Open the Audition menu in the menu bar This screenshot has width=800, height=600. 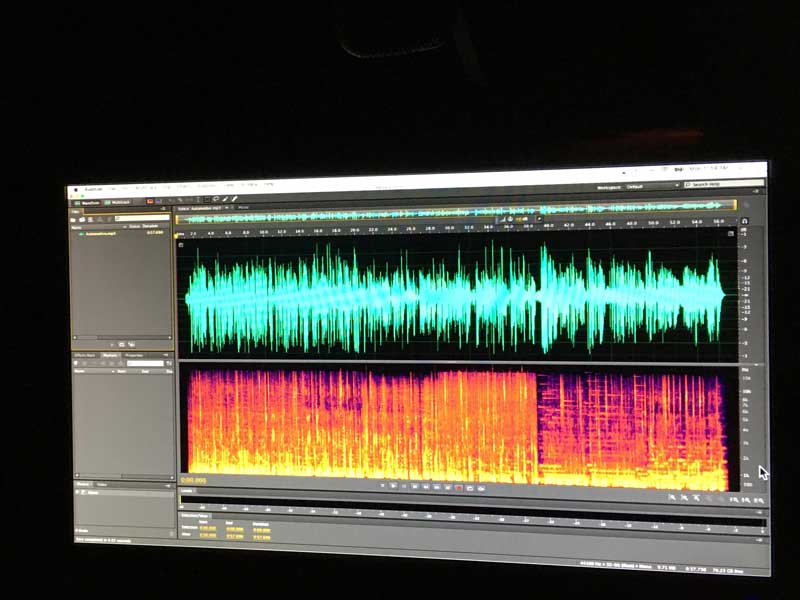[x=93, y=189]
